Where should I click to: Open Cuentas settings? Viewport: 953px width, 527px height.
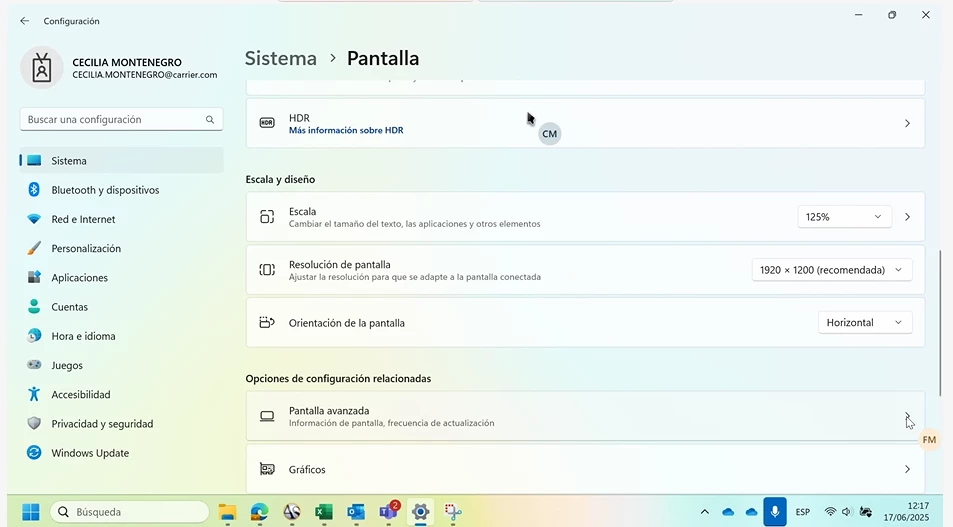coord(122,306)
